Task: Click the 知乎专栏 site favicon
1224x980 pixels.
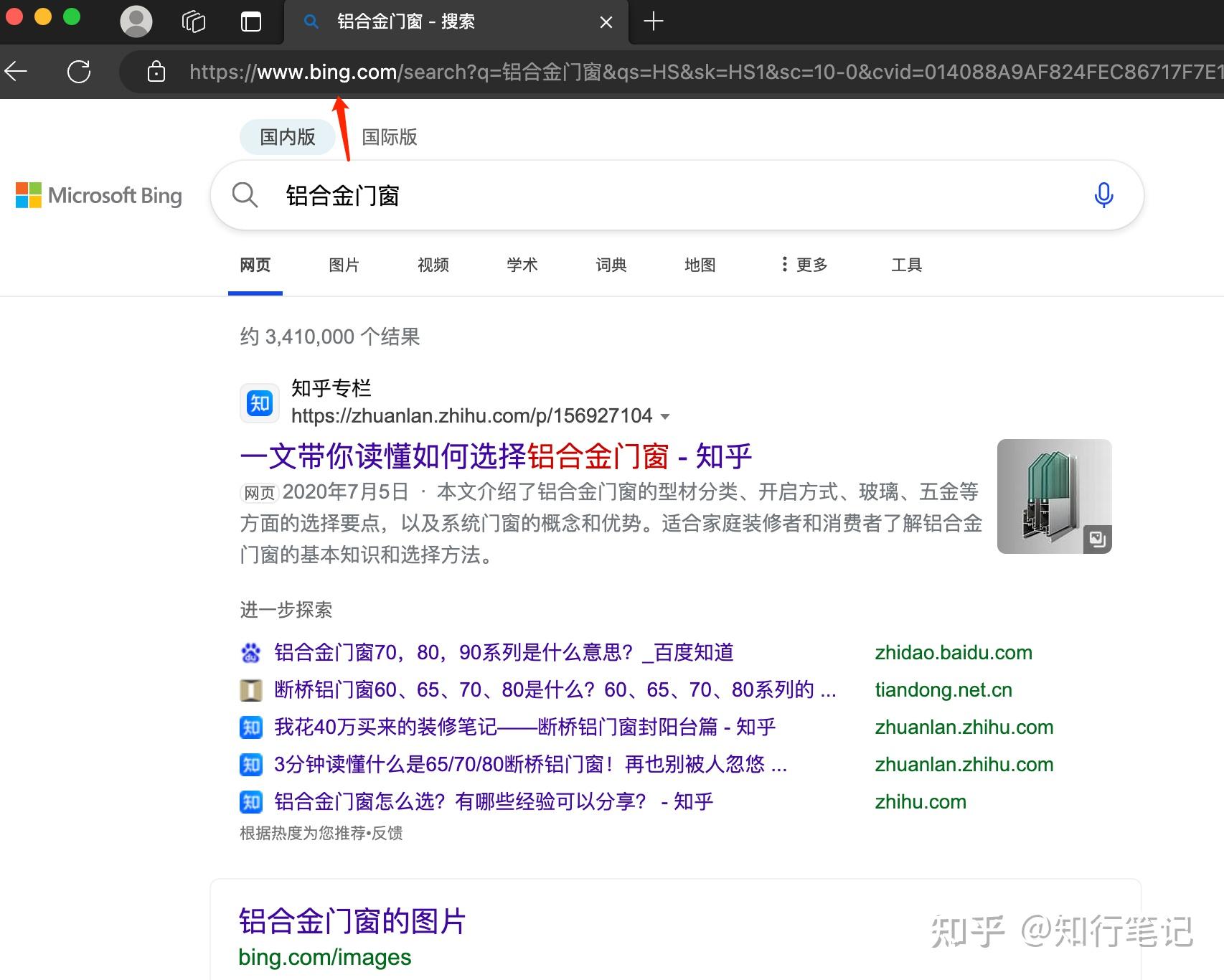Action: tap(259, 403)
